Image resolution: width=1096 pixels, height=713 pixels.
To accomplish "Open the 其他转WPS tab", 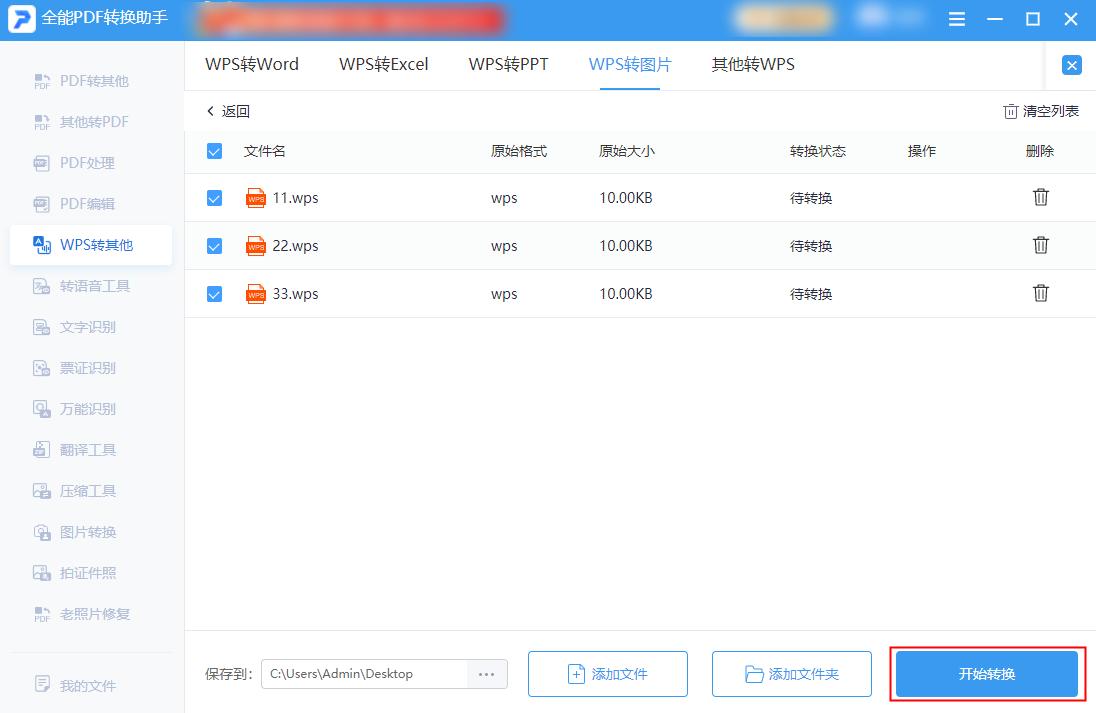I will click(x=751, y=64).
